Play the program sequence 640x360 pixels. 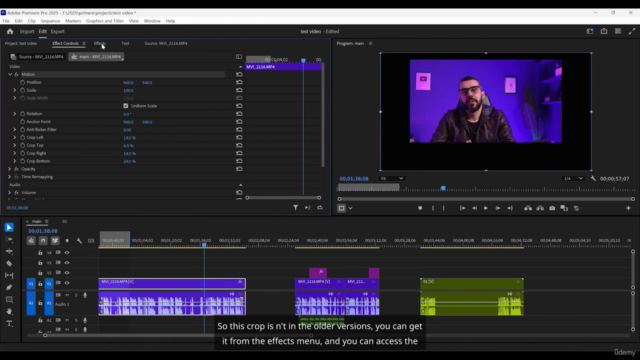486,208
